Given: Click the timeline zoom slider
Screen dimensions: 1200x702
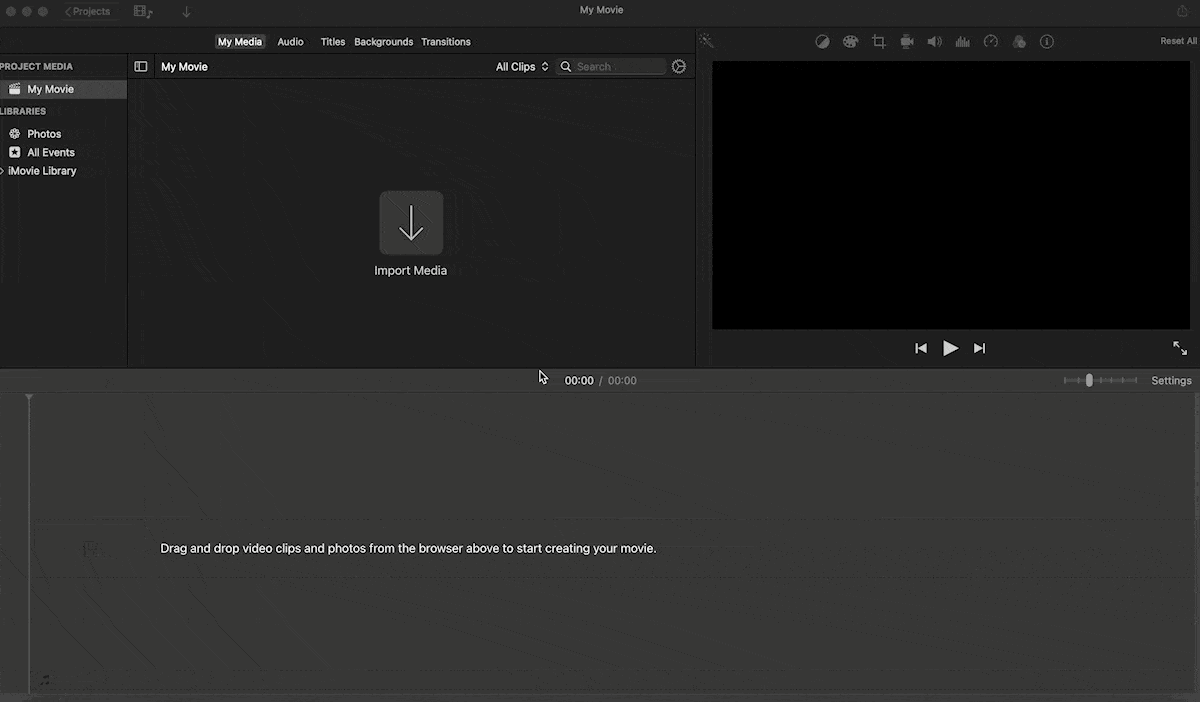Looking at the screenshot, I should pos(1100,381).
